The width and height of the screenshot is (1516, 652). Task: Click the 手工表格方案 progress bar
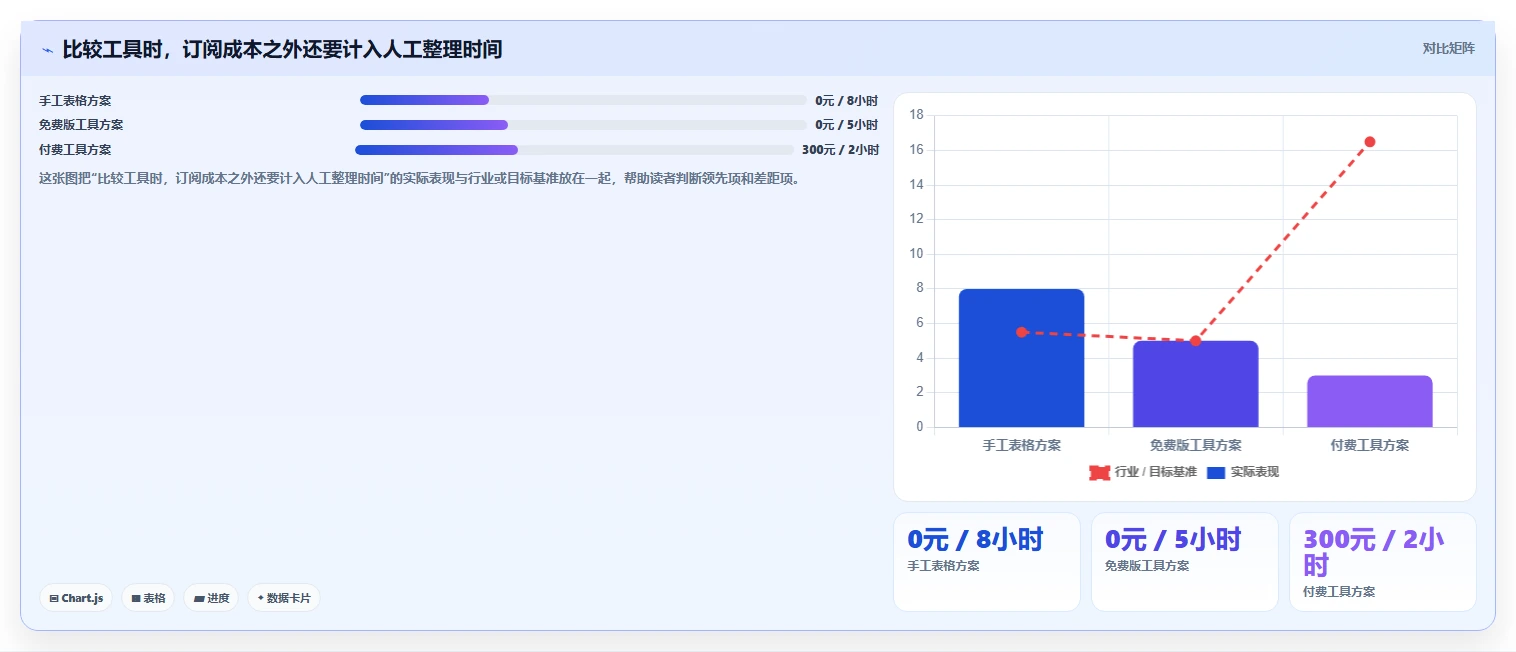(x=583, y=100)
